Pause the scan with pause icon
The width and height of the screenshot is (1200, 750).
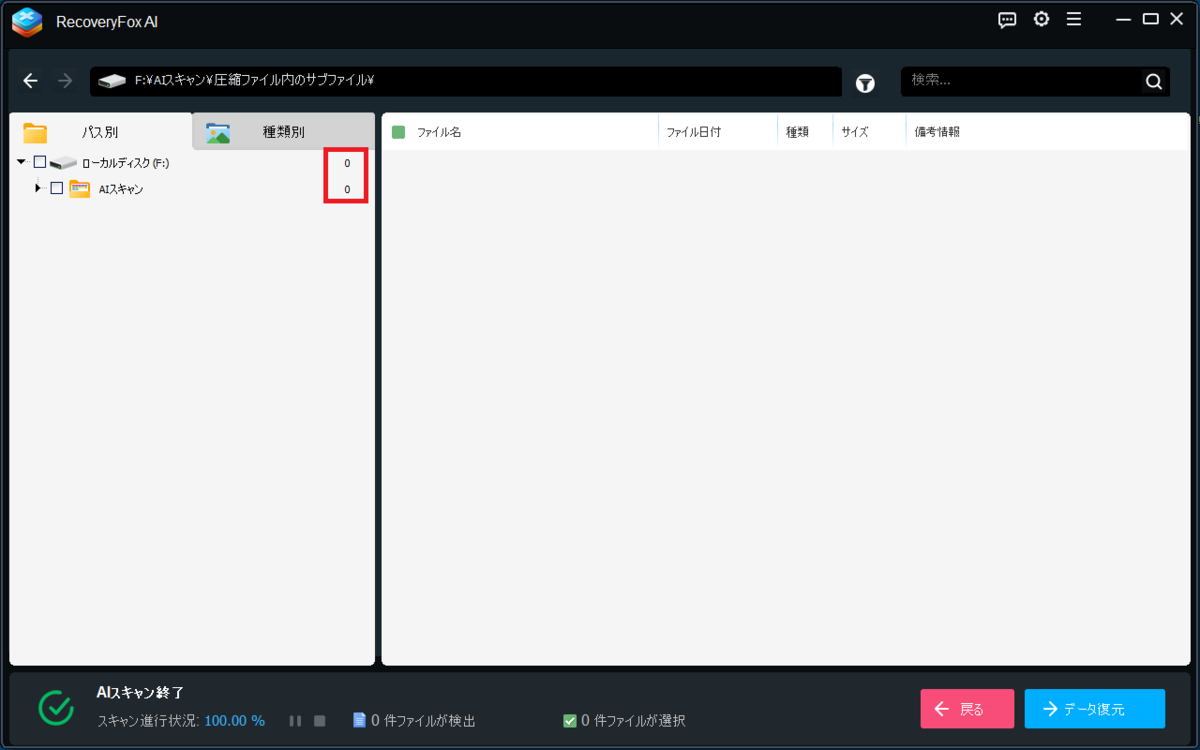pyautogui.click(x=295, y=721)
